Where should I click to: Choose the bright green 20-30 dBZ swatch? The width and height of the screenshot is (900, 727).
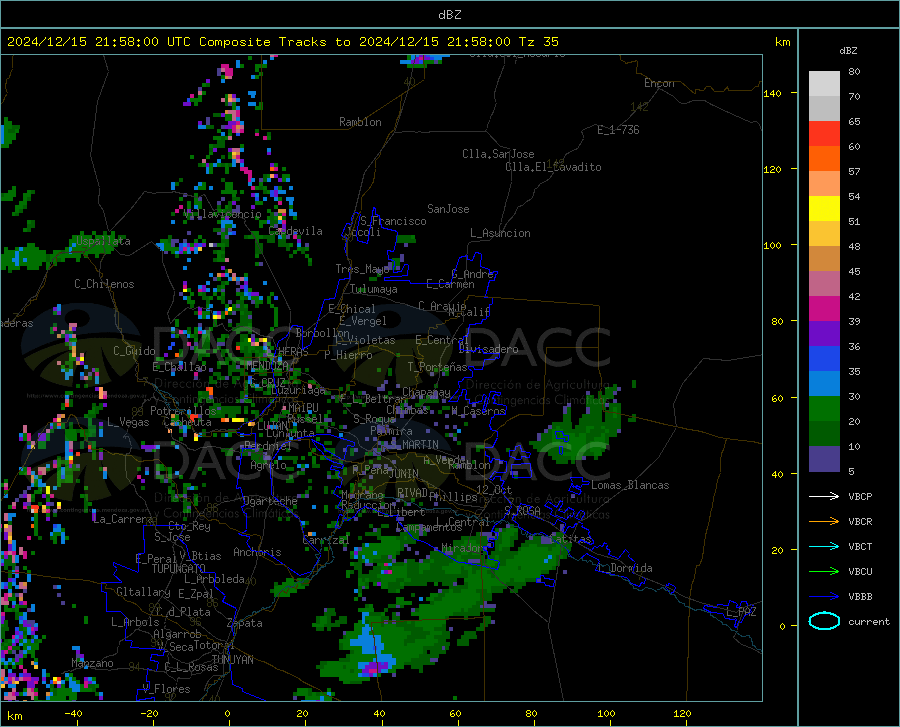click(x=824, y=409)
